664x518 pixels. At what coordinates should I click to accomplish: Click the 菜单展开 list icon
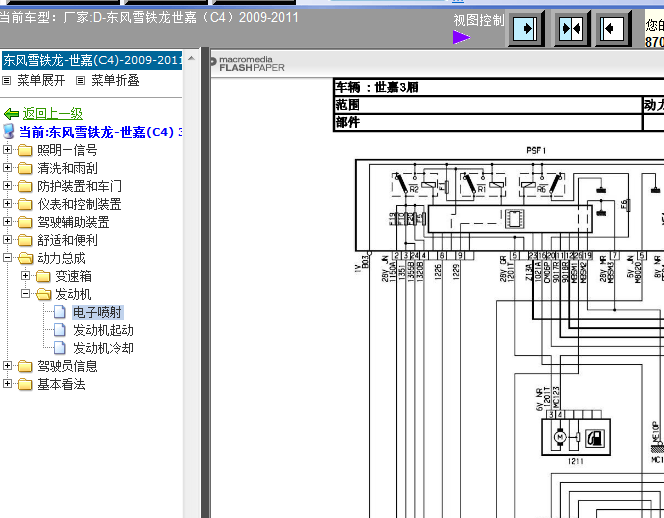click(x=6, y=80)
